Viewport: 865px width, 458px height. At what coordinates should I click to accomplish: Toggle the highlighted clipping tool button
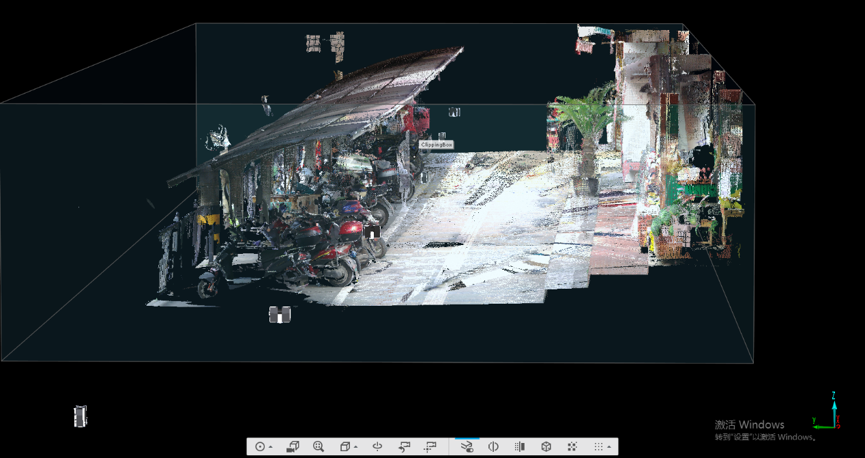[x=466, y=447]
